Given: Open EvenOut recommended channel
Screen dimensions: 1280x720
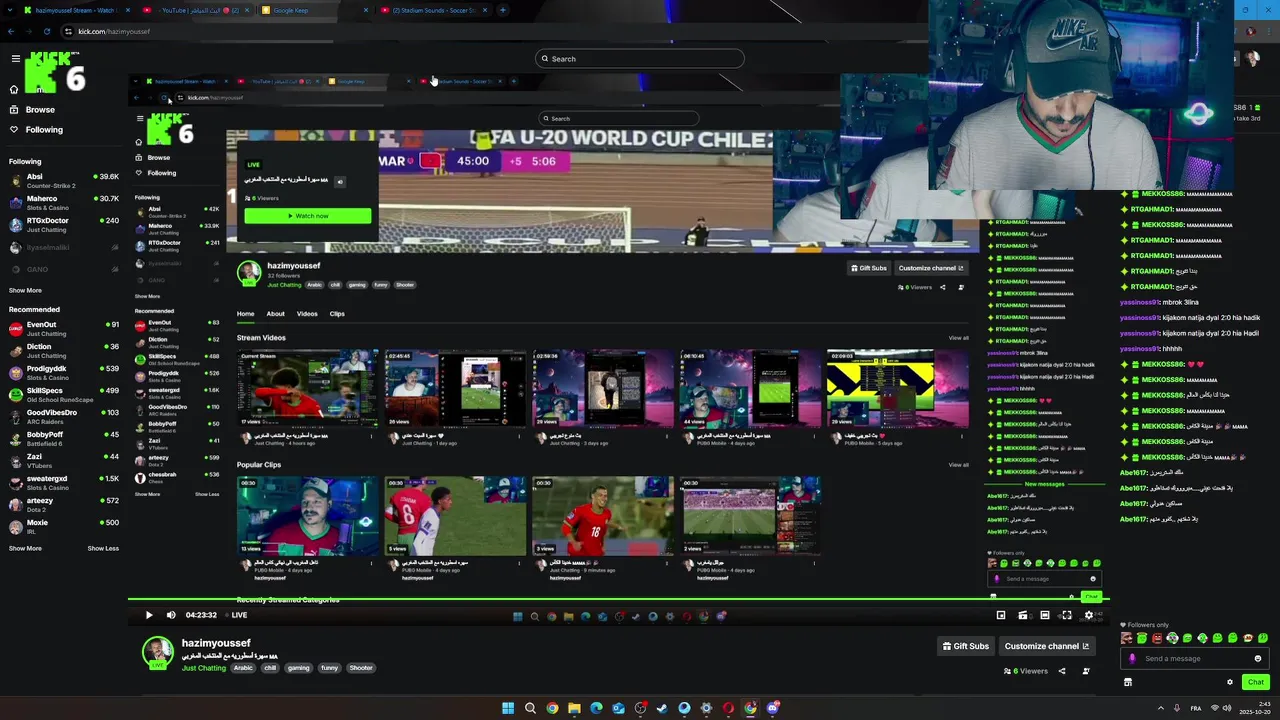Looking at the screenshot, I should [x=62, y=328].
